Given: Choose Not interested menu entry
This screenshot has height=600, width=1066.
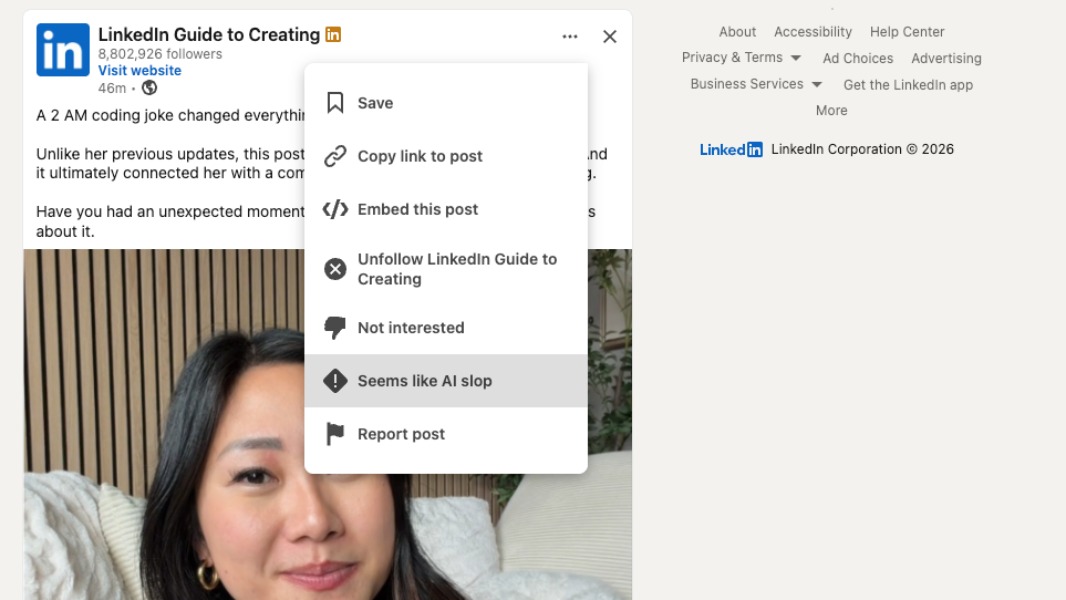Looking at the screenshot, I should point(446,328).
